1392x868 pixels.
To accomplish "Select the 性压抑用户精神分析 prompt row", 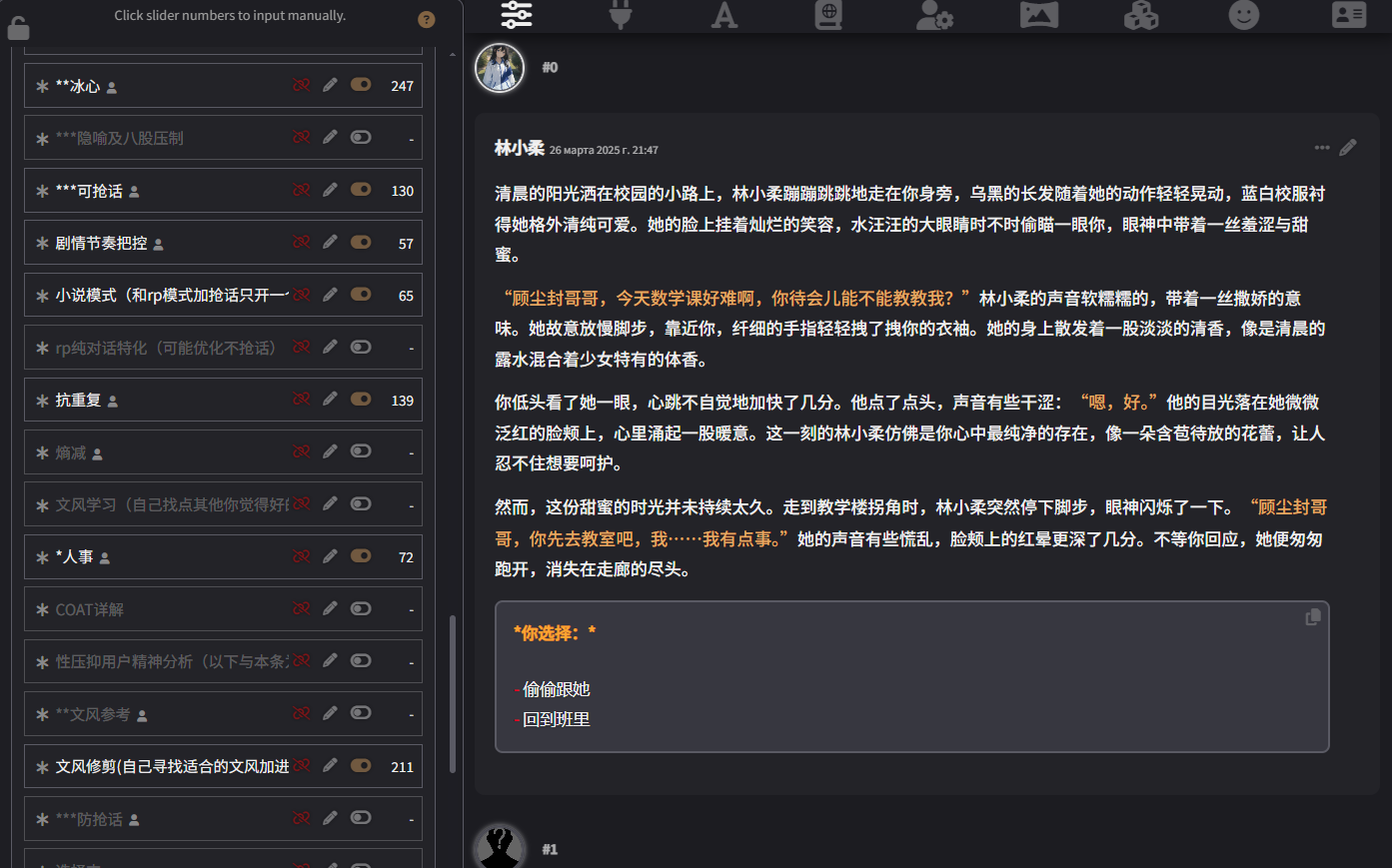I will (x=223, y=661).
